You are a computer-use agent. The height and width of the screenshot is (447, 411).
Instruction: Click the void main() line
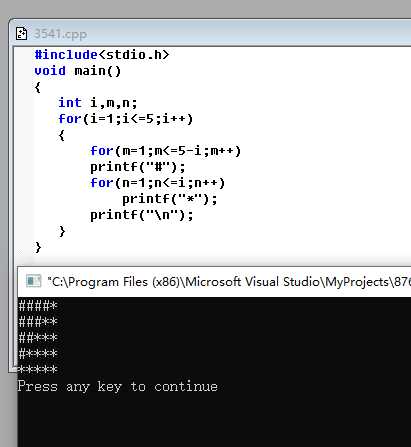tap(78, 71)
